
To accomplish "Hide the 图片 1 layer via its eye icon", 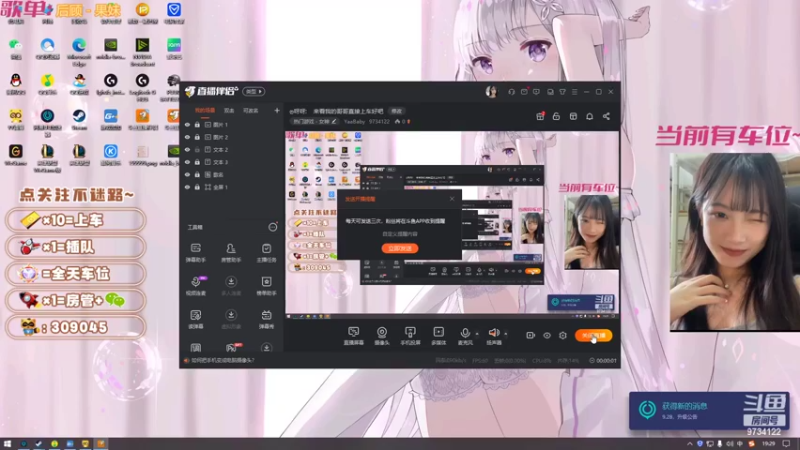I will [187, 124].
